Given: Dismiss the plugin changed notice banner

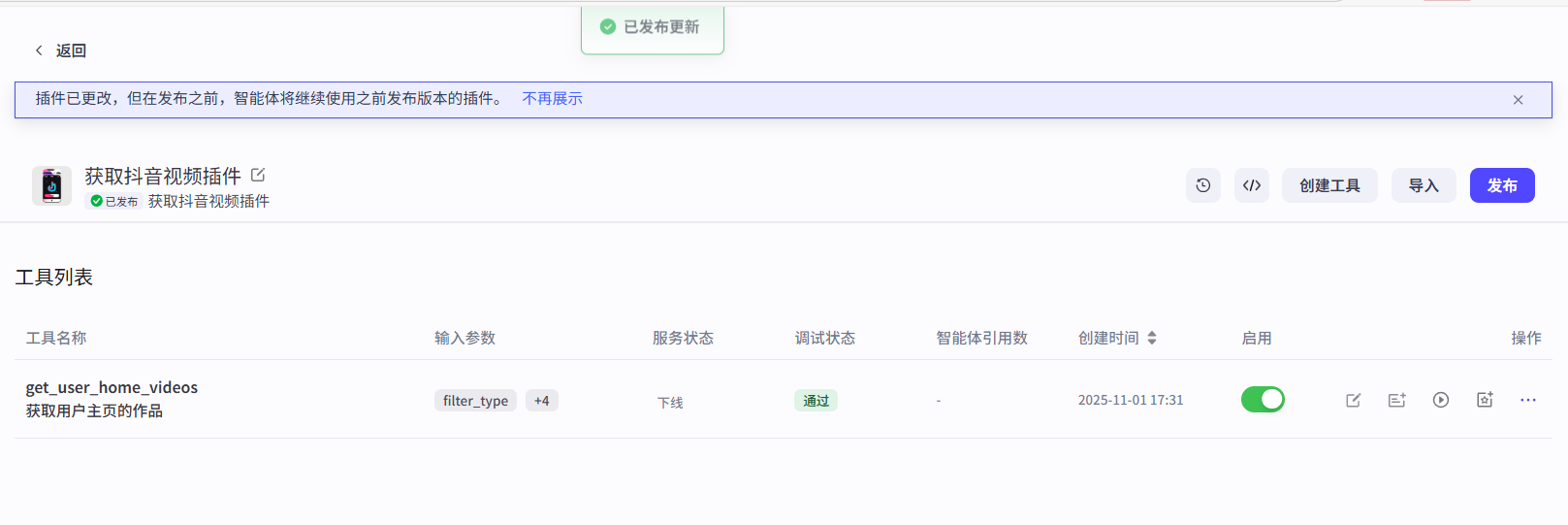Looking at the screenshot, I should coord(1518,100).
